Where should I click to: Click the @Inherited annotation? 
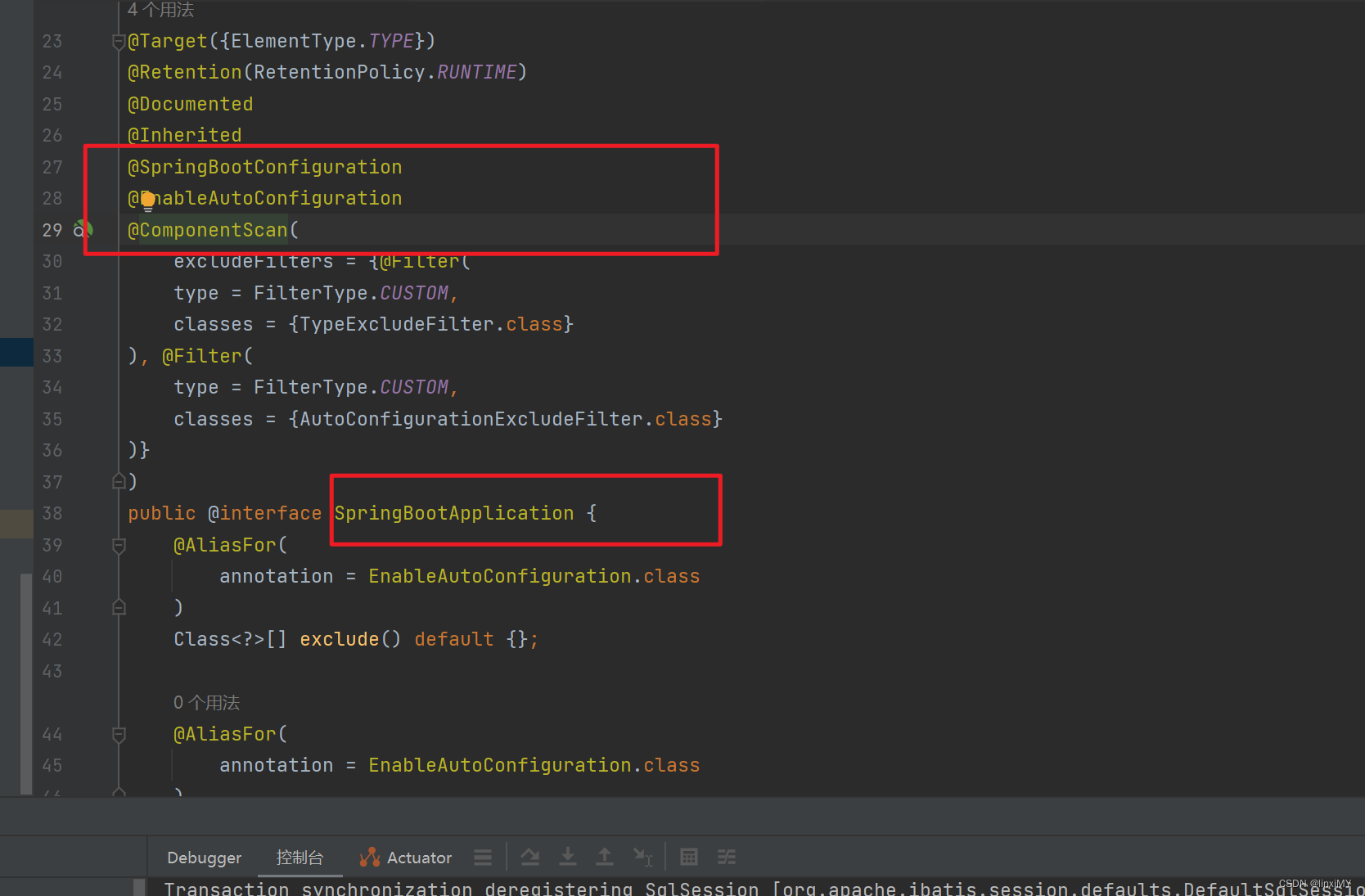point(184,135)
